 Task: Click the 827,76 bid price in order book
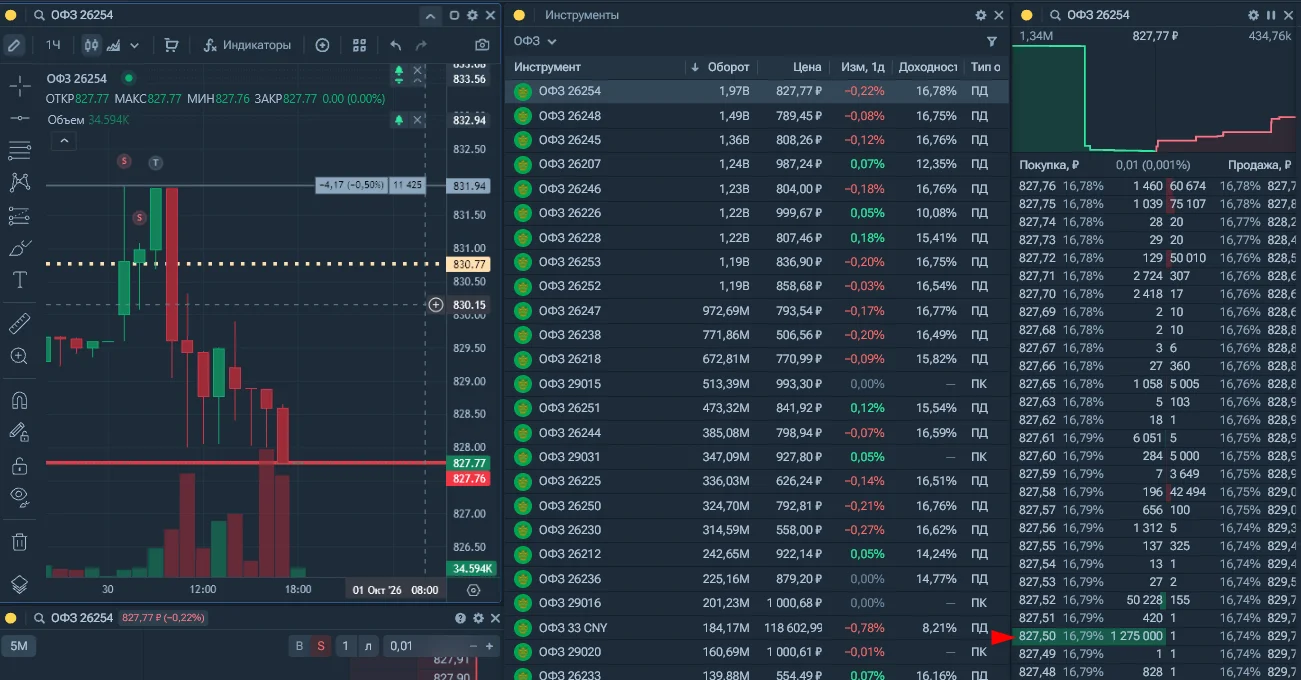pyautogui.click(x=1037, y=186)
